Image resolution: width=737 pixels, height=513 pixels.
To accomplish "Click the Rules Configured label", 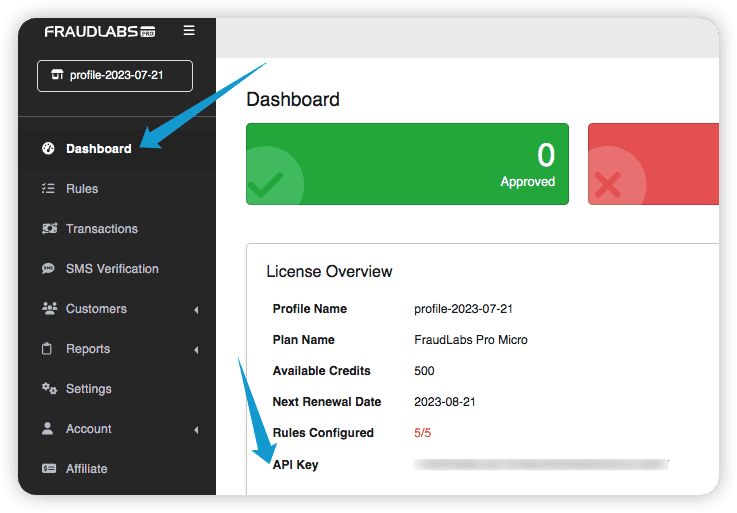I will click(x=323, y=433).
